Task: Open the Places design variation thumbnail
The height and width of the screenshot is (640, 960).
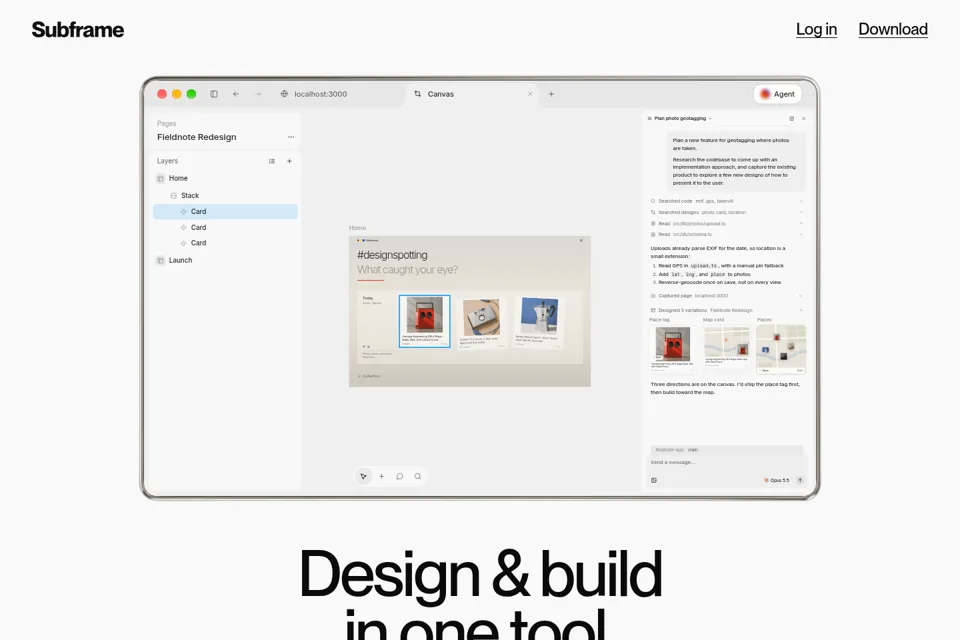Action: (781, 348)
